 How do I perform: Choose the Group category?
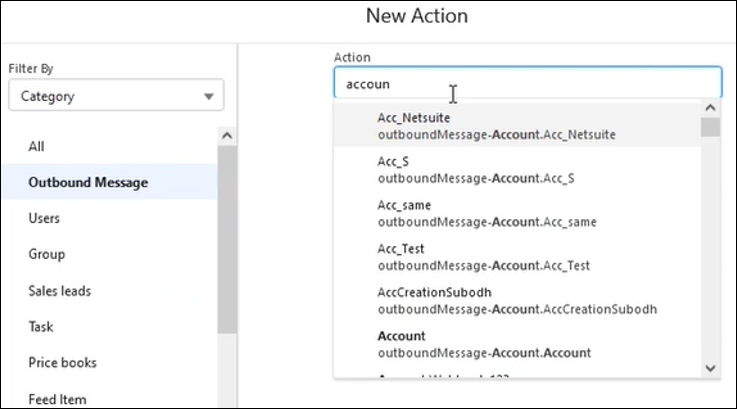pyautogui.click(x=46, y=254)
